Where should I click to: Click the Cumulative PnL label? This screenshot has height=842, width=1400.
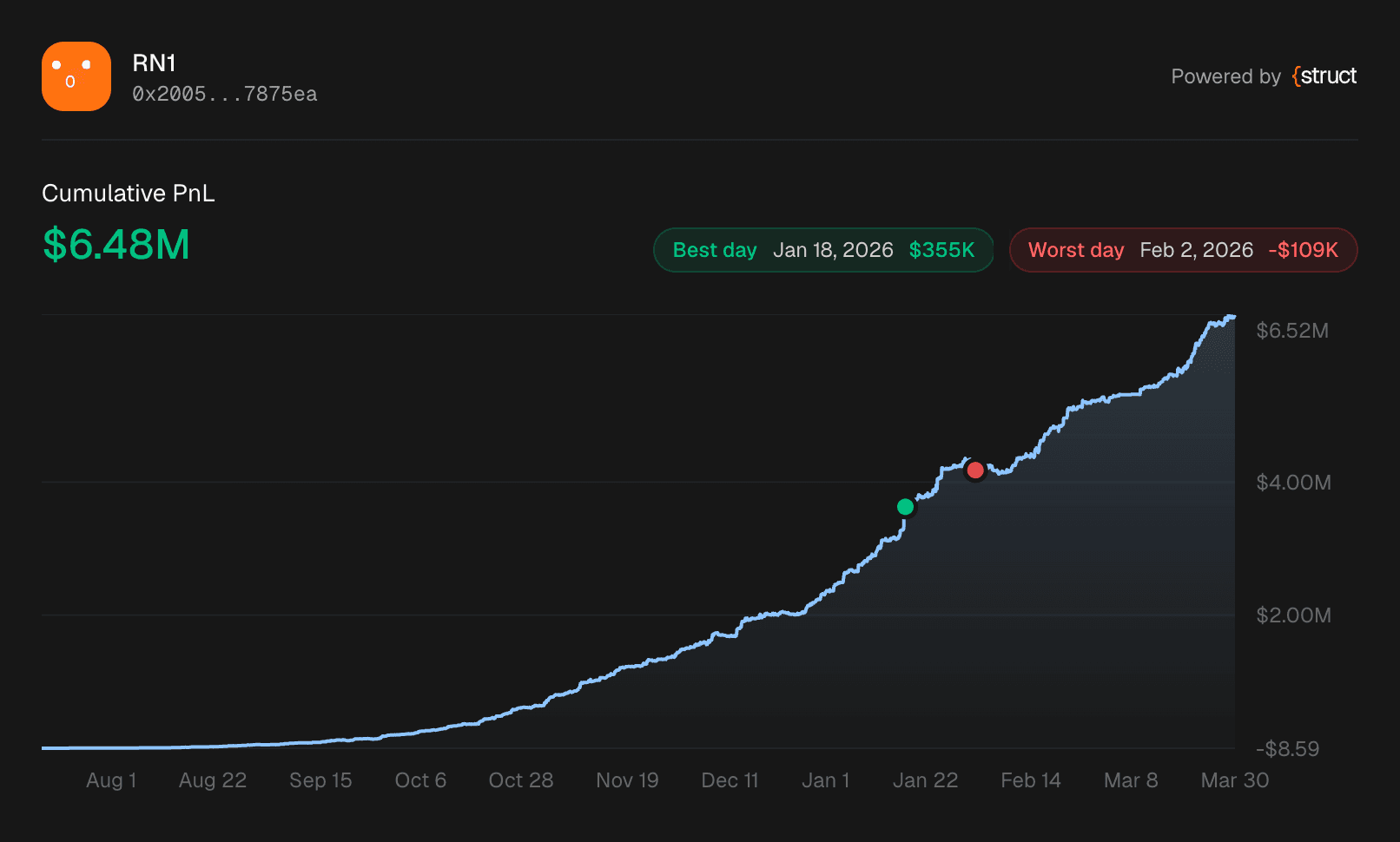128,193
